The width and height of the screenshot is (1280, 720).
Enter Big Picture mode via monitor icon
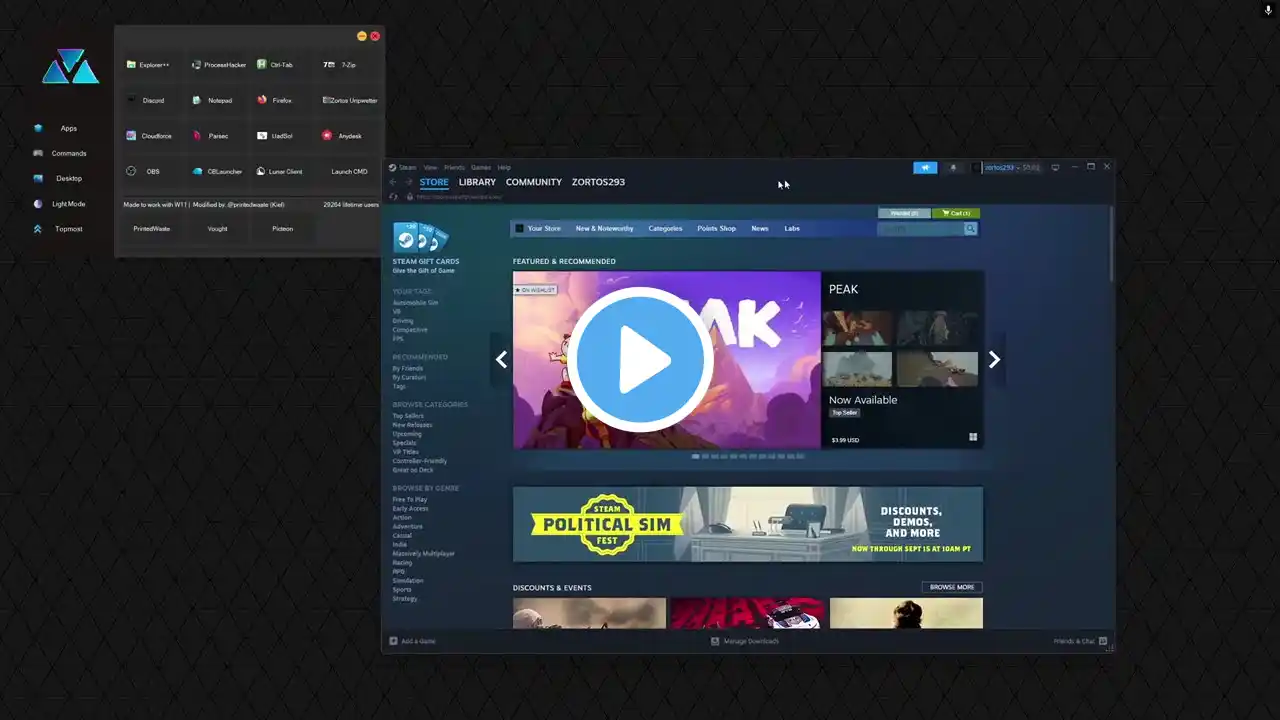coord(1055,168)
